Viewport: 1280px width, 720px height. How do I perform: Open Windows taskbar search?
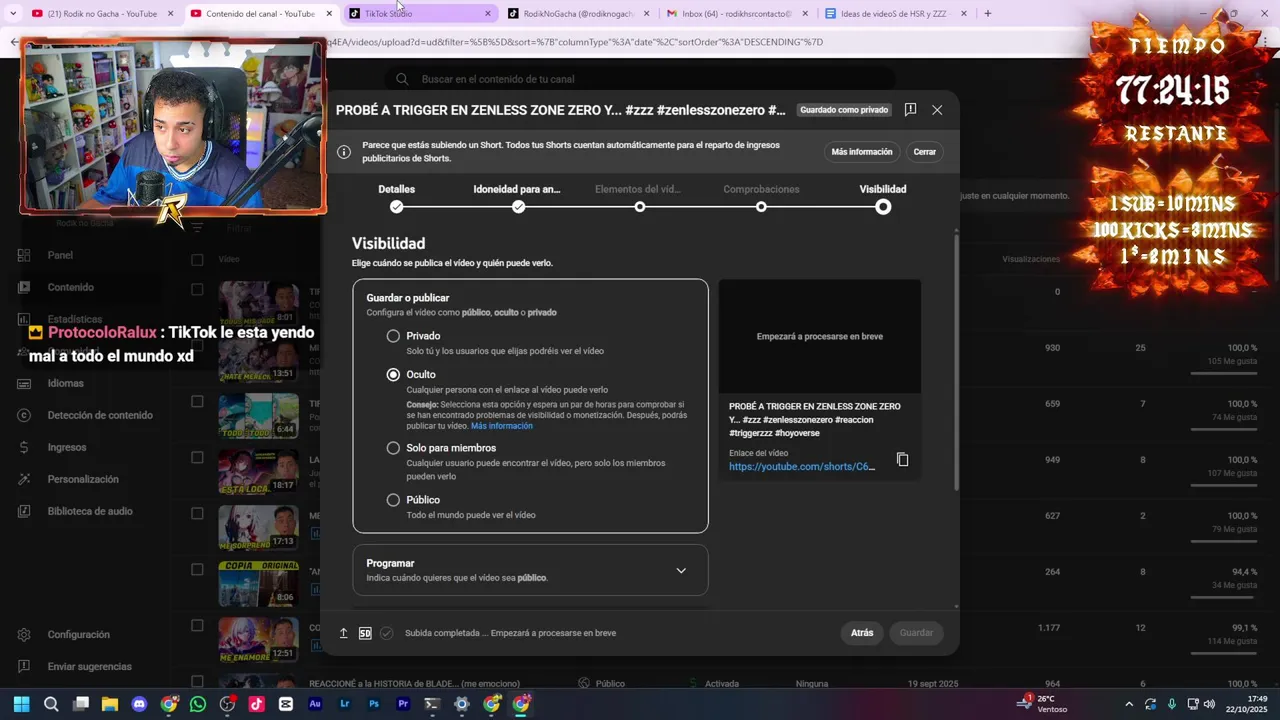[51, 704]
